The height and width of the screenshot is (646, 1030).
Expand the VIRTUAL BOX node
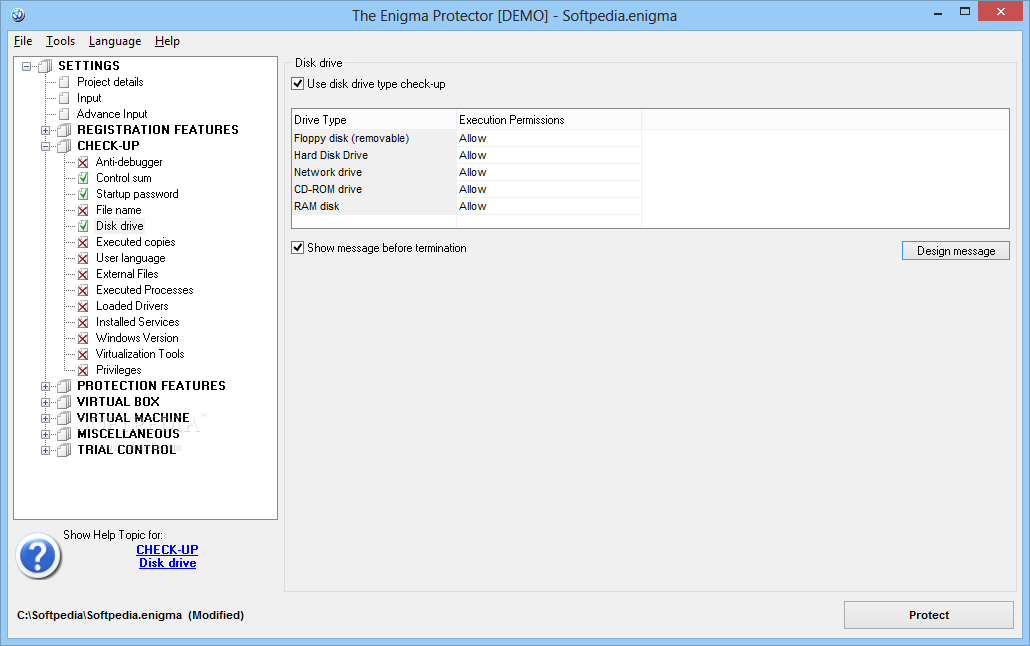(x=45, y=402)
